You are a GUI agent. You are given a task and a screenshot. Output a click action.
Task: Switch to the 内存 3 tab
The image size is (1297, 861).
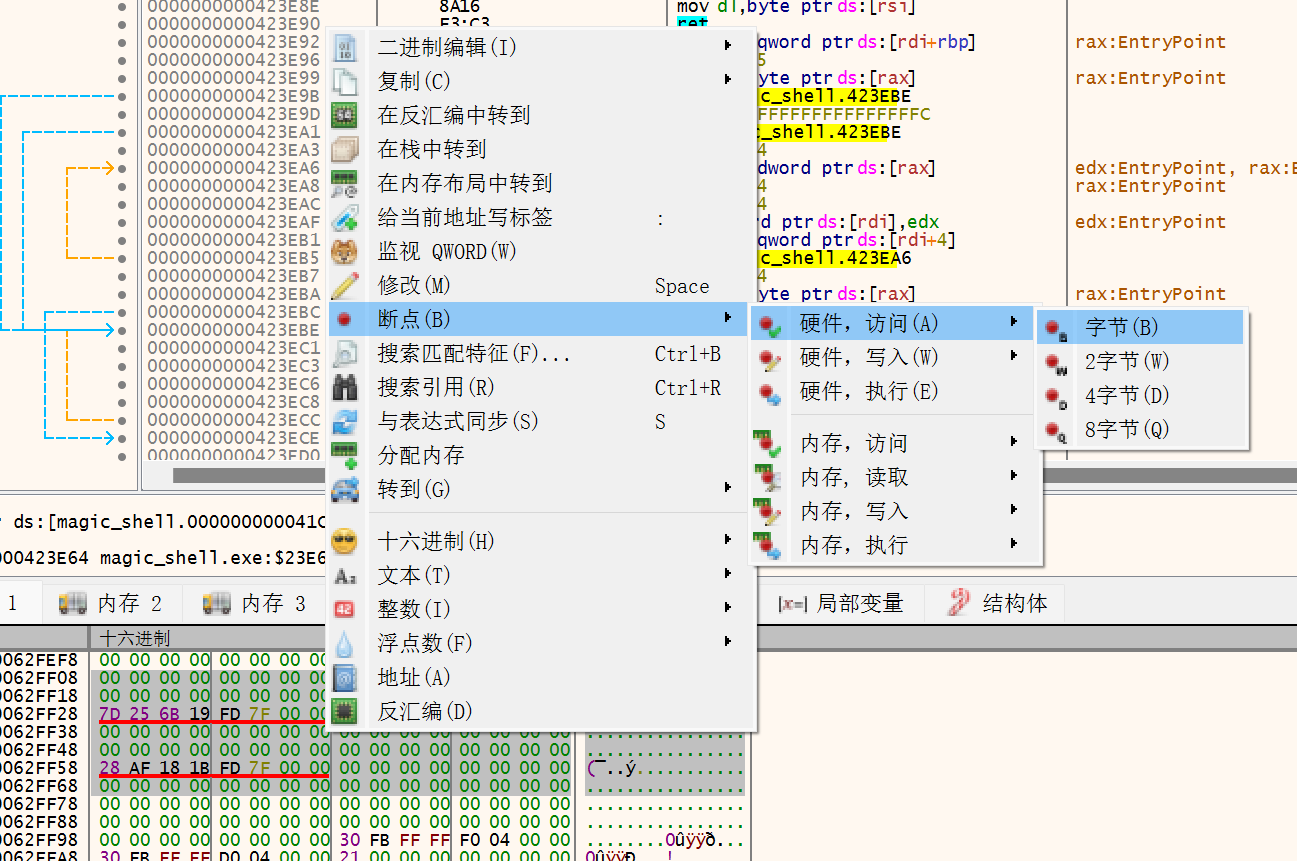[255, 603]
